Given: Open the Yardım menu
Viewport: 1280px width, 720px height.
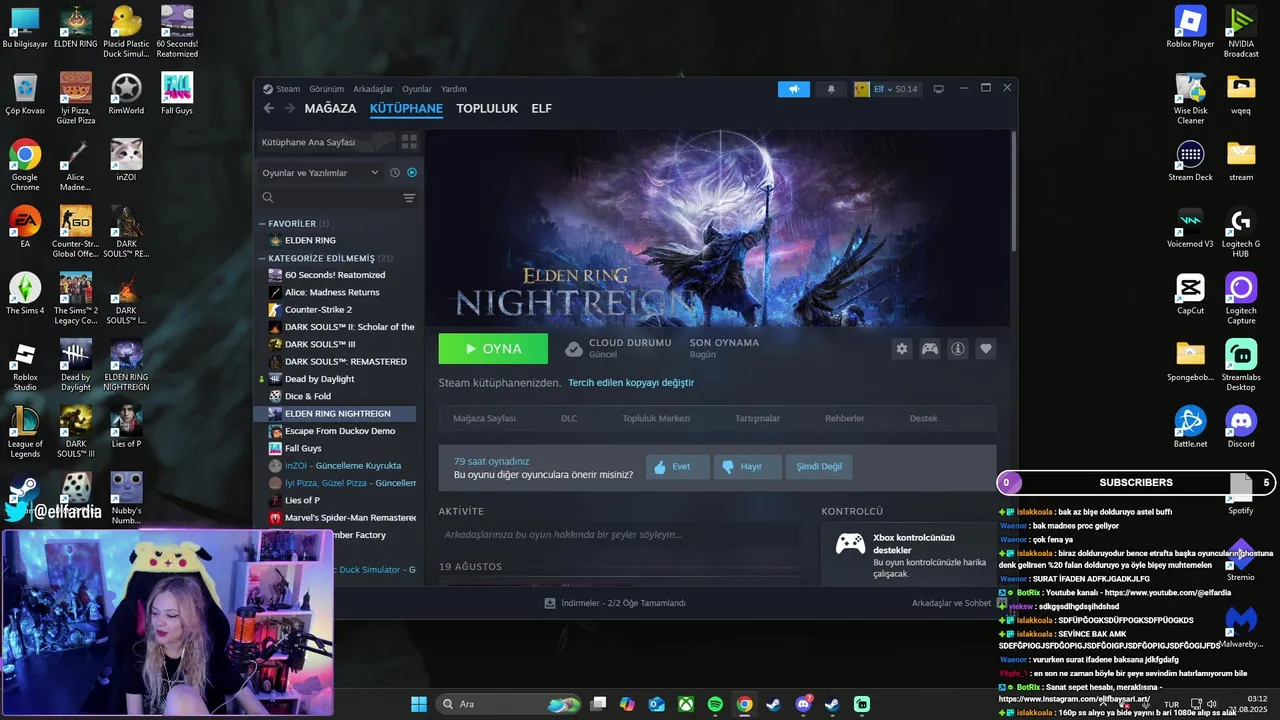Looking at the screenshot, I should click(x=454, y=89).
